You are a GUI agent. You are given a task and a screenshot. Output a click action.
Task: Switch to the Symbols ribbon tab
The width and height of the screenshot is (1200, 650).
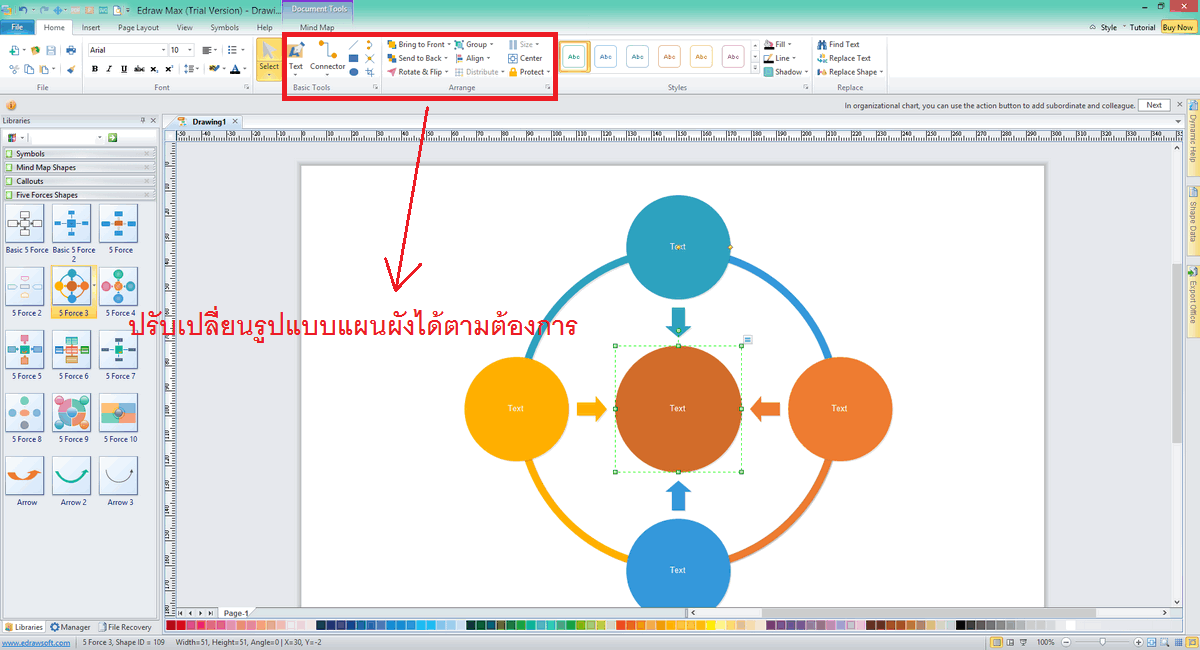(x=225, y=28)
